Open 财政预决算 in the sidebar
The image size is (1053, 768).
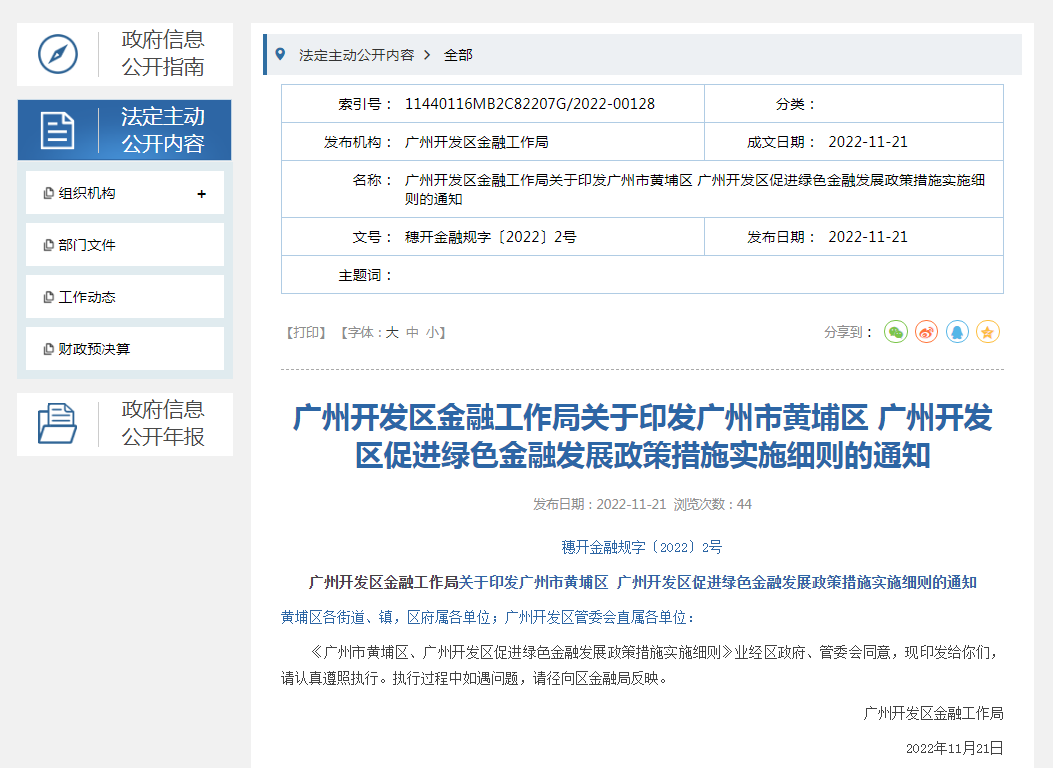[x=94, y=349]
